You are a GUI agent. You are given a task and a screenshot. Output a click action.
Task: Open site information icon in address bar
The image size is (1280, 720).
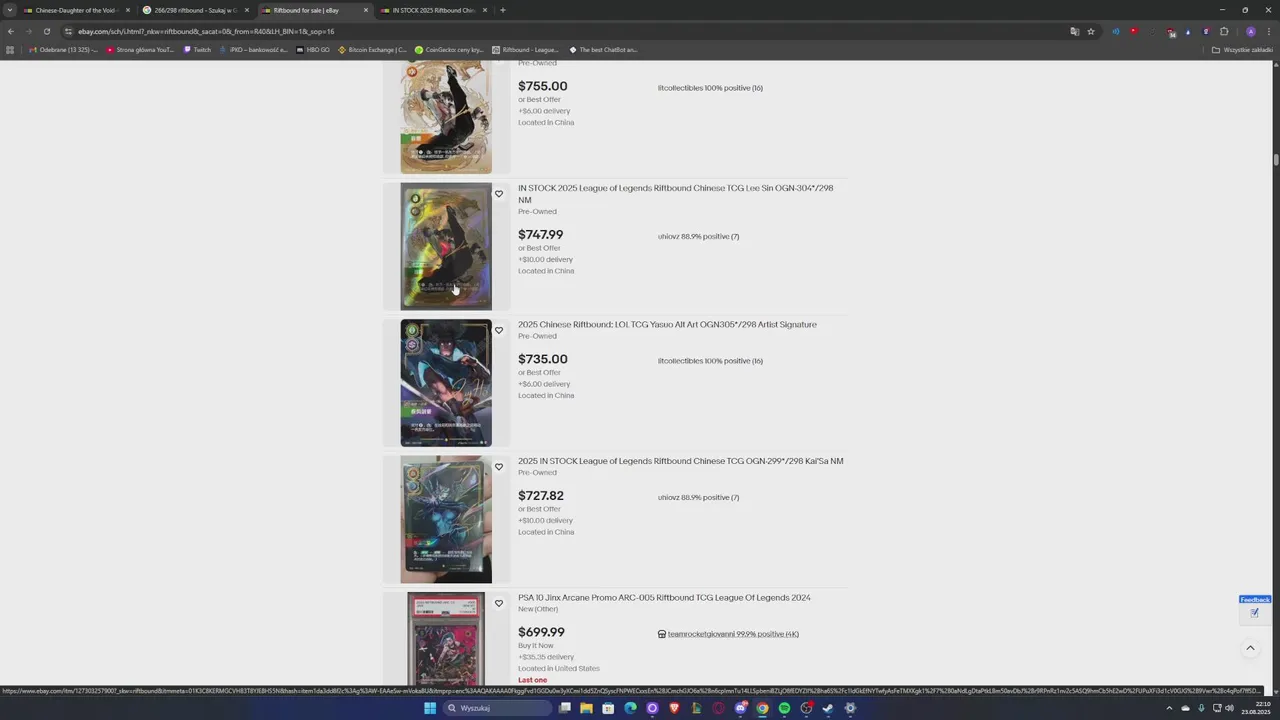click(68, 31)
